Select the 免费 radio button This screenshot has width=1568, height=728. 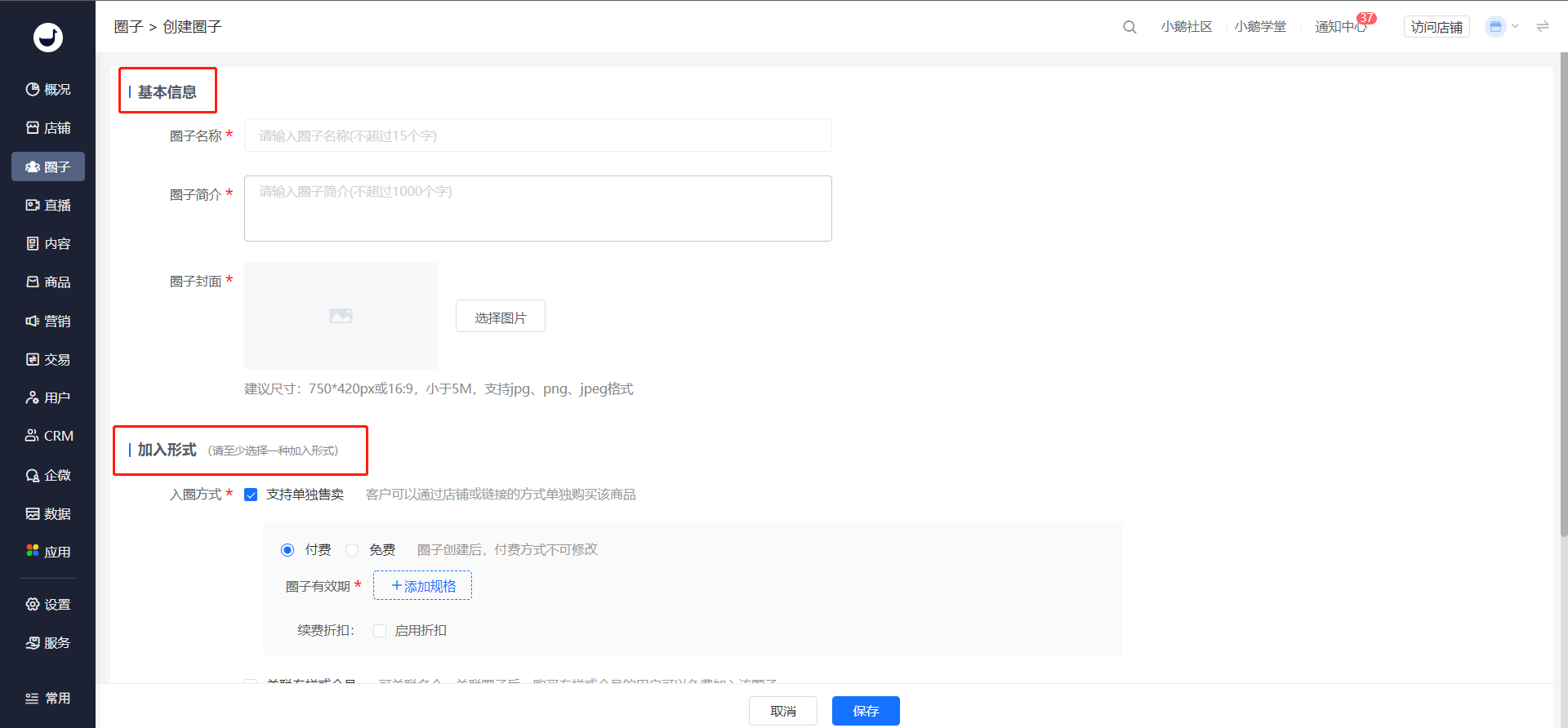point(352,550)
